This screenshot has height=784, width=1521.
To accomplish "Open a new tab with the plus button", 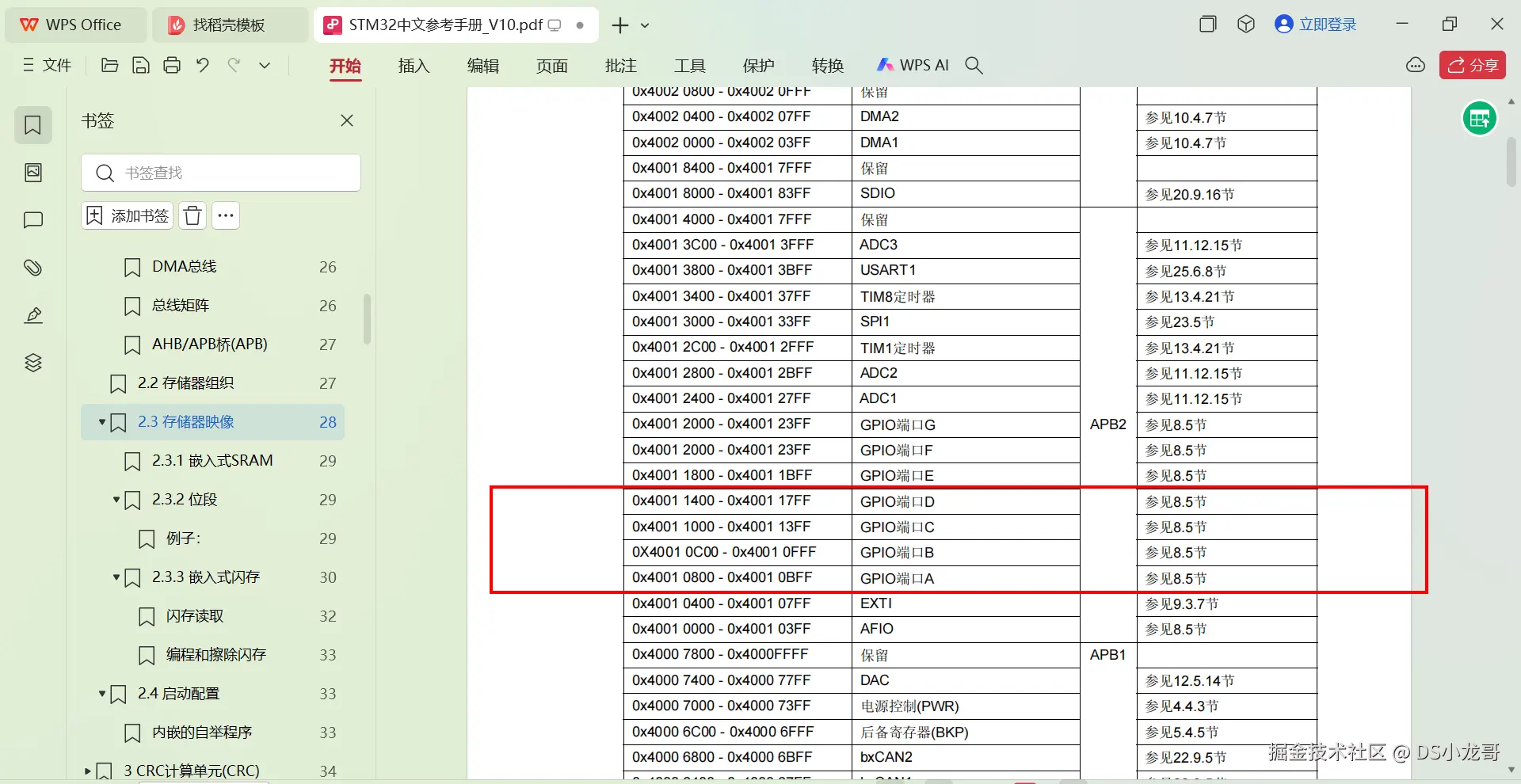I will tap(620, 25).
